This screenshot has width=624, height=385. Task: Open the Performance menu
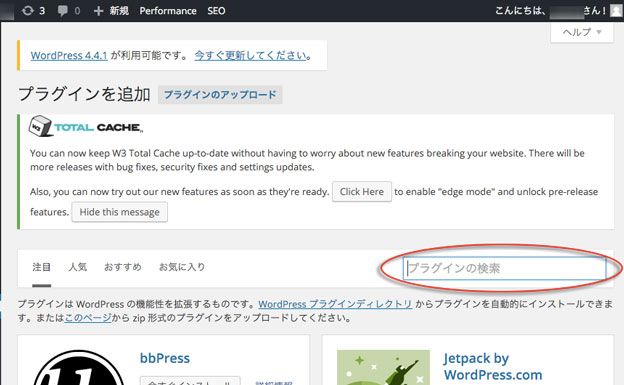pos(168,11)
